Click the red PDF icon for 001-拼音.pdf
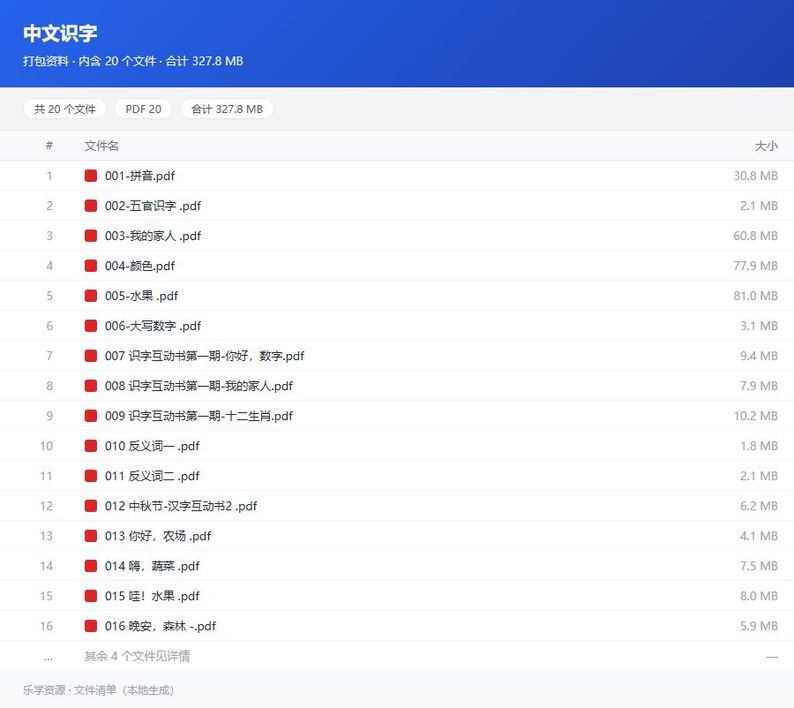Viewport: 794px width, 708px height. (91, 176)
